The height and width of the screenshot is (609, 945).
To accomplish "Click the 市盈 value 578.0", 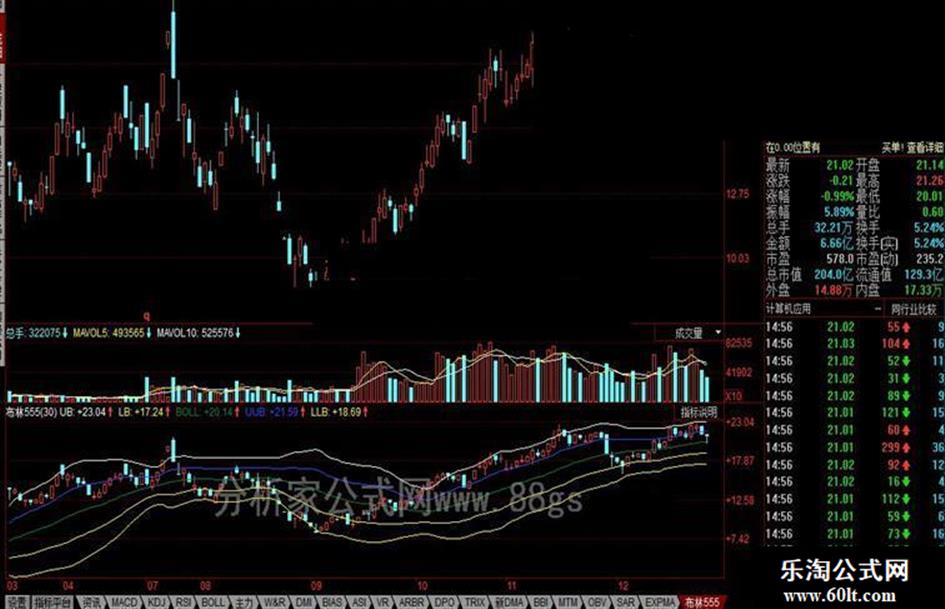I will pyautogui.click(x=840, y=259).
